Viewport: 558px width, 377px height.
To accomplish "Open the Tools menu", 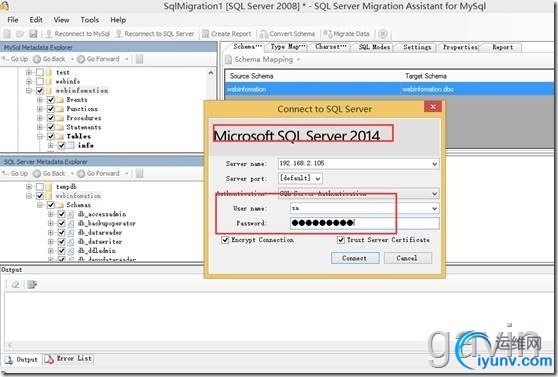I will [x=90, y=20].
